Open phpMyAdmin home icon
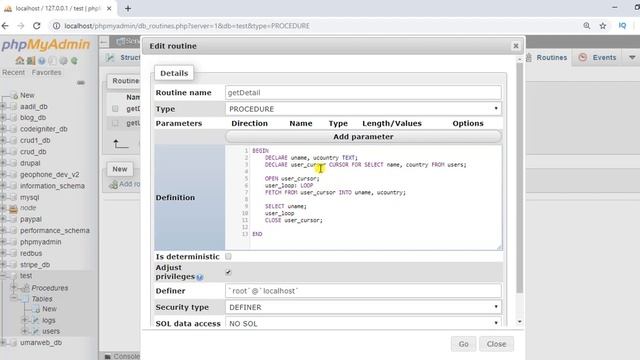This screenshot has height=360, width=640. (x=20, y=61)
